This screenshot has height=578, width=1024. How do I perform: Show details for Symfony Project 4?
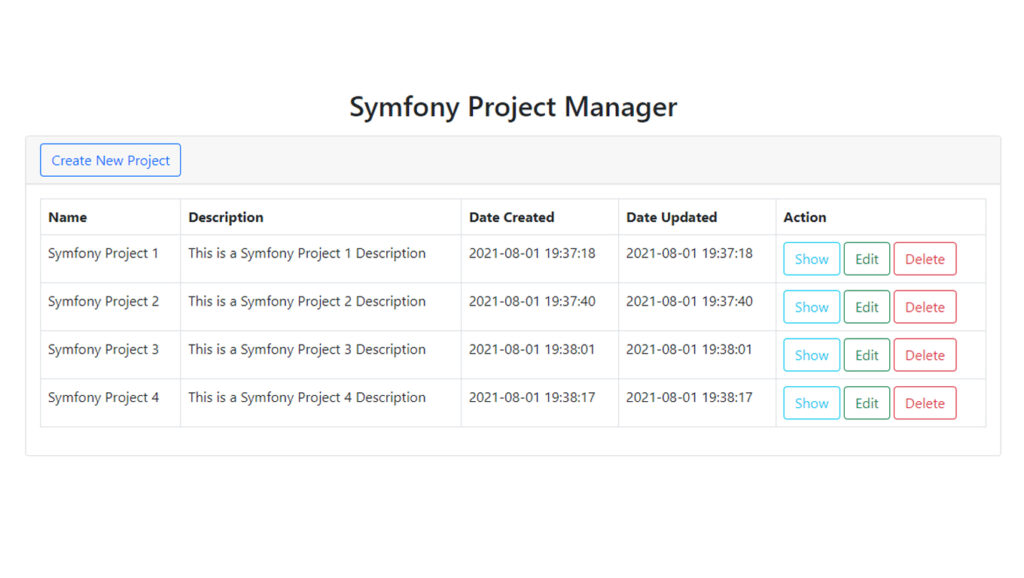[x=812, y=403]
